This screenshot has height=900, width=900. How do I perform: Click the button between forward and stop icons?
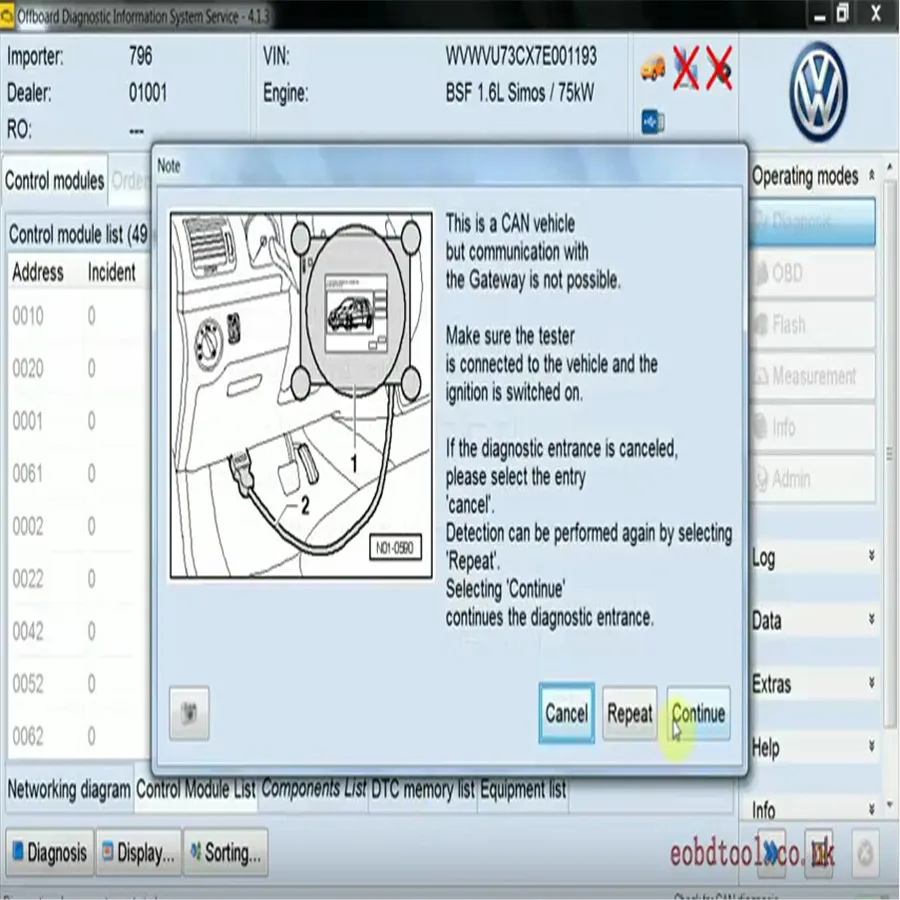[x=818, y=853]
